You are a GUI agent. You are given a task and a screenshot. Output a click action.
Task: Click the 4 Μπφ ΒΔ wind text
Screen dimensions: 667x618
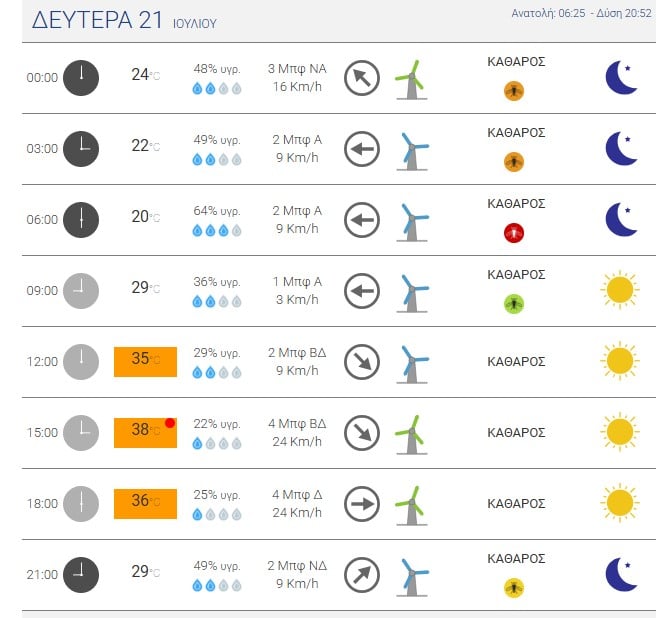pos(297,423)
